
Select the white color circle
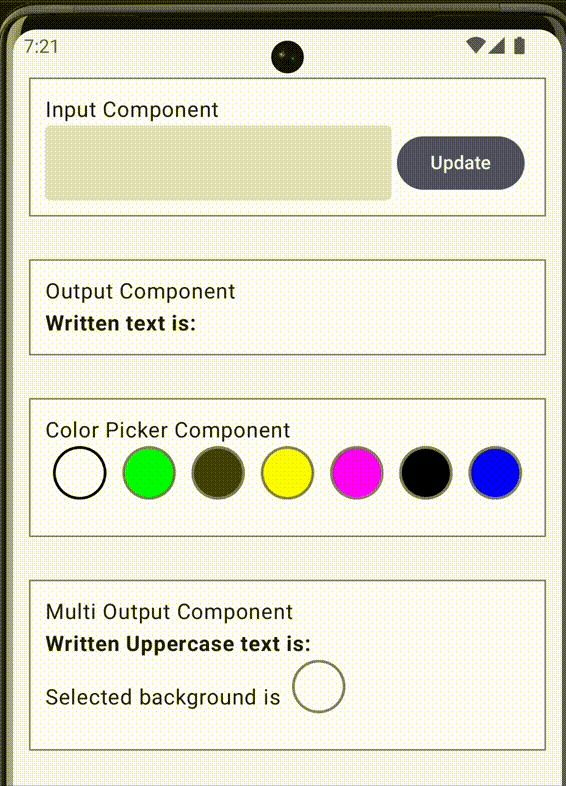[x=80, y=473]
